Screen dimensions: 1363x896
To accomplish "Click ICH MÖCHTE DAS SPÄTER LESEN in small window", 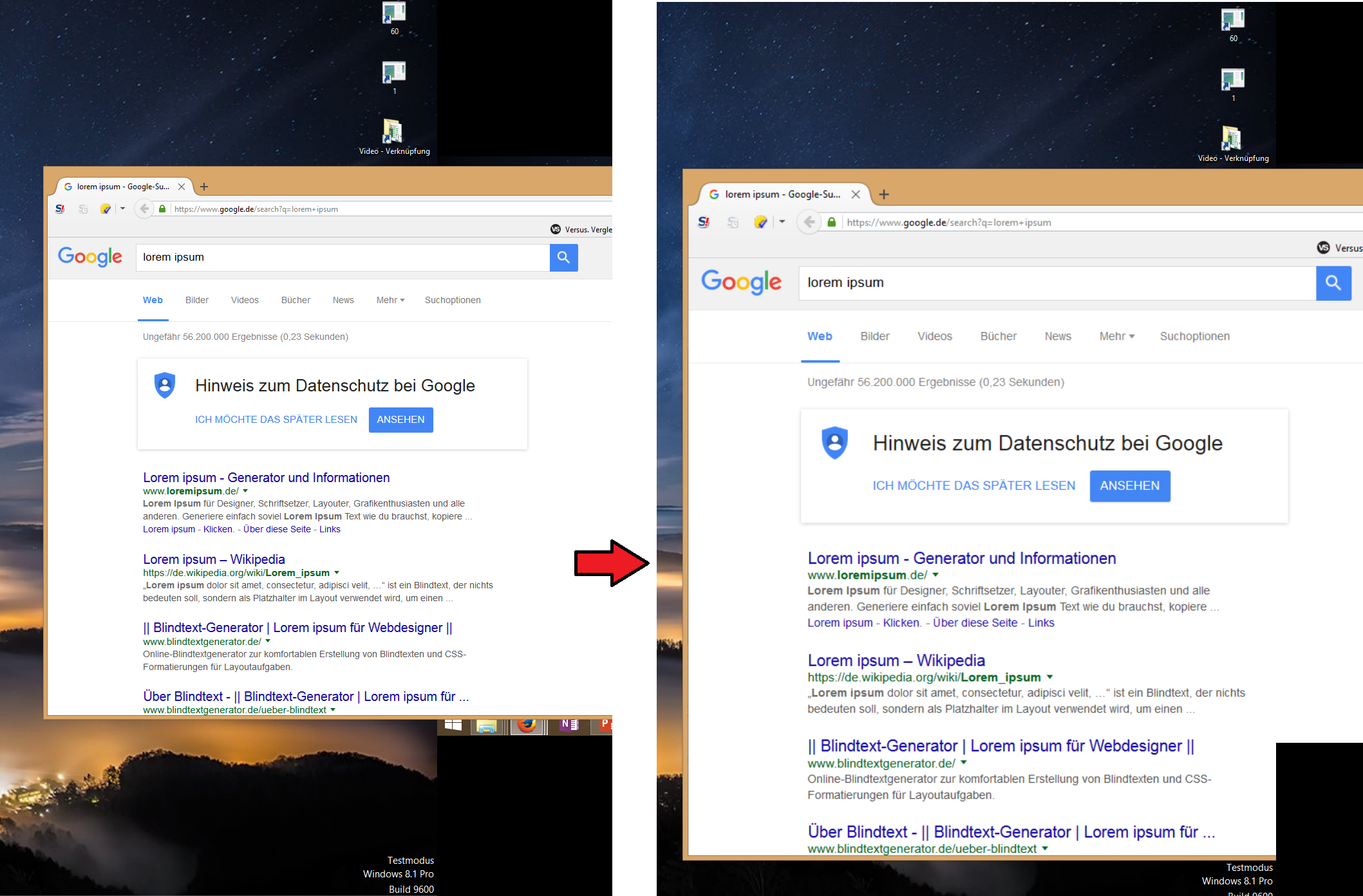I will click(276, 420).
